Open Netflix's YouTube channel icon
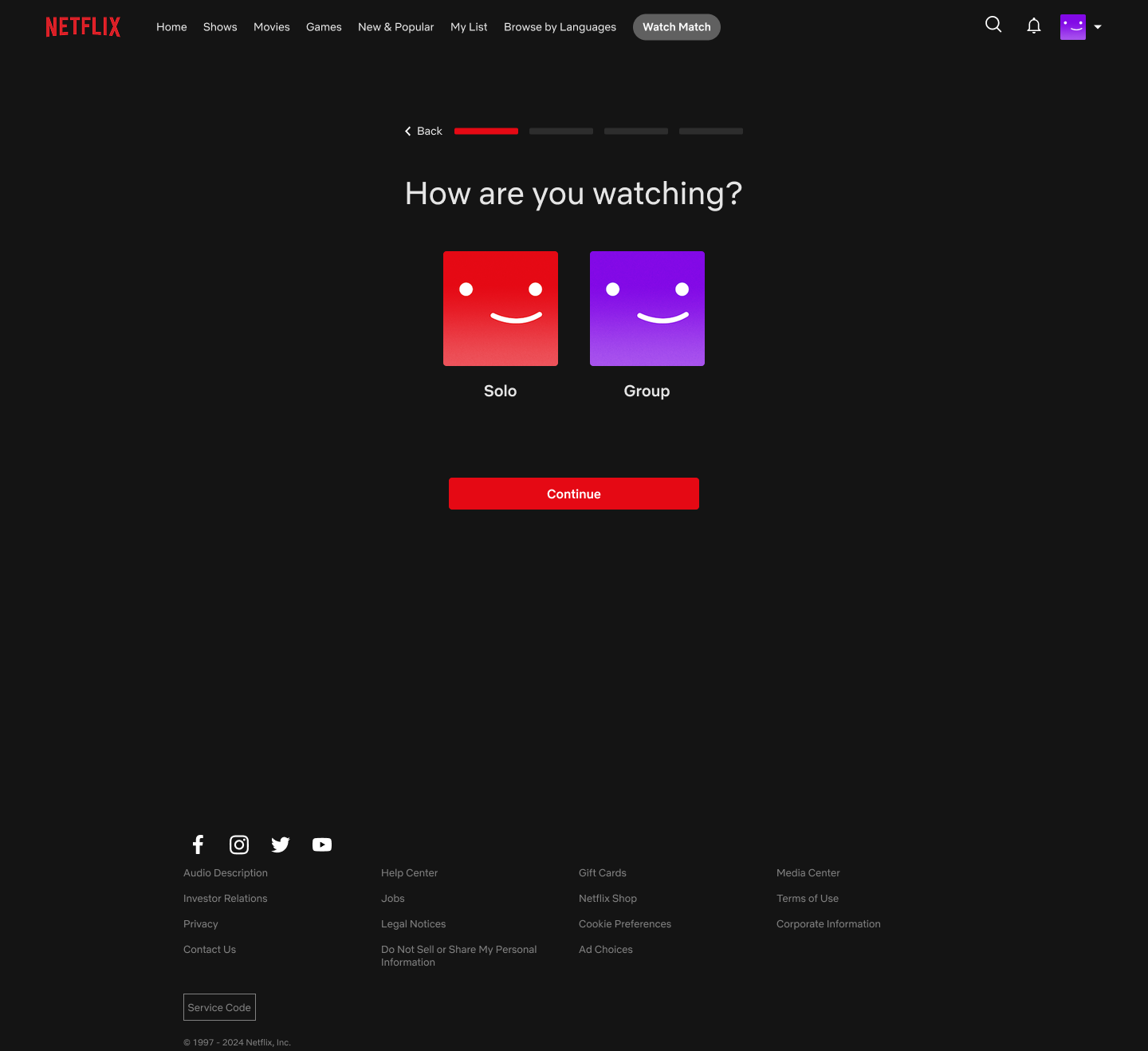 (322, 844)
